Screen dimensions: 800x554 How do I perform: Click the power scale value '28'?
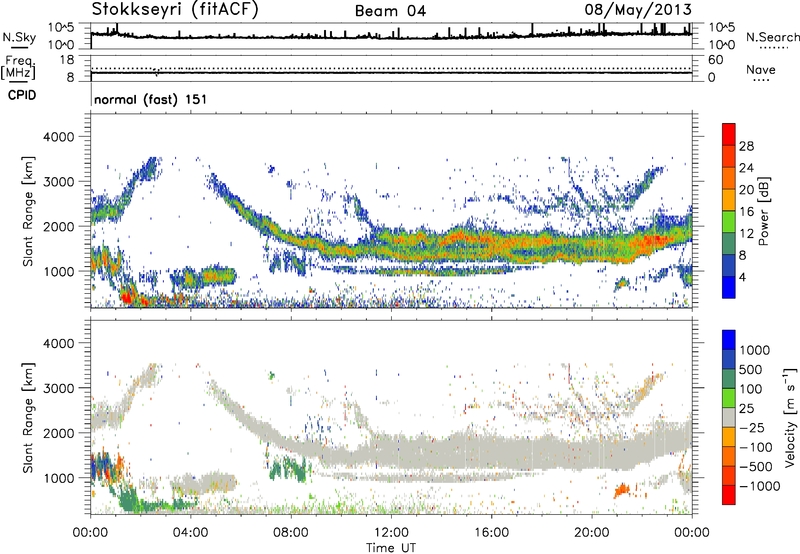click(746, 146)
